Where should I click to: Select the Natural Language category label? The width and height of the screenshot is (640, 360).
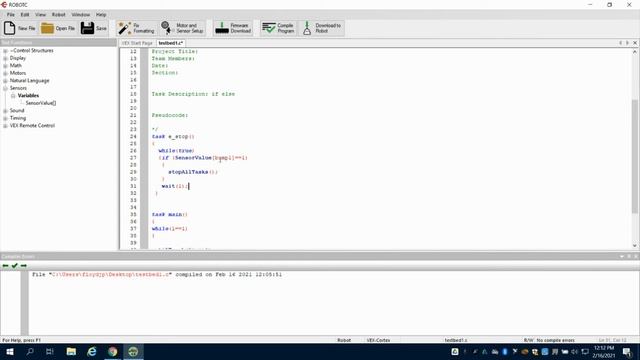tap(29, 81)
